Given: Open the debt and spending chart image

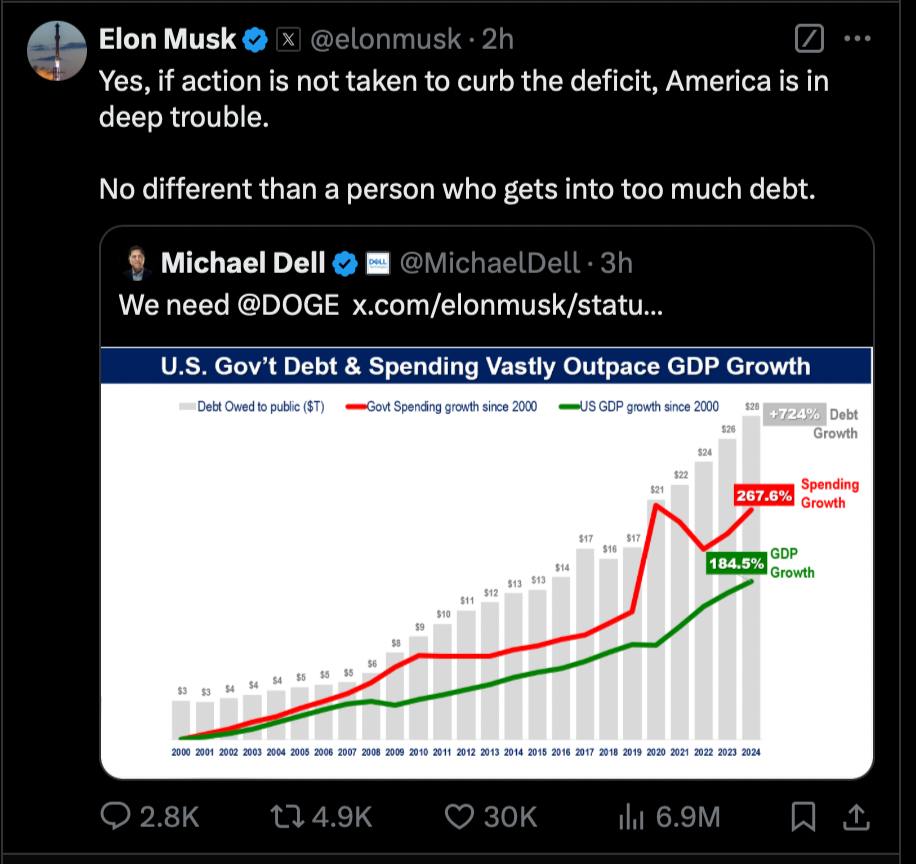Looking at the screenshot, I should 486,563.
